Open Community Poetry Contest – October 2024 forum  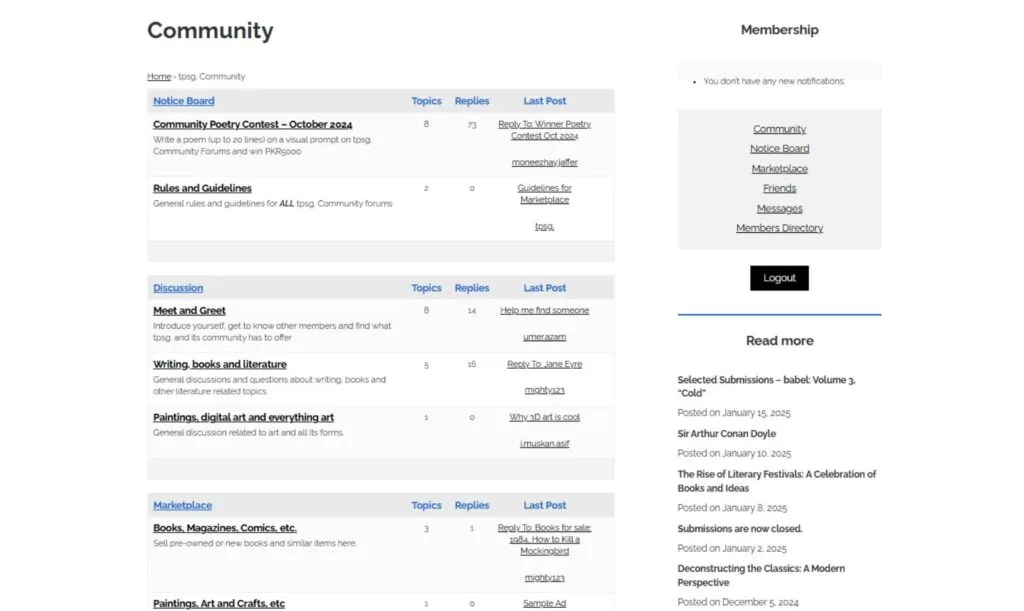pyautogui.click(x=252, y=125)
